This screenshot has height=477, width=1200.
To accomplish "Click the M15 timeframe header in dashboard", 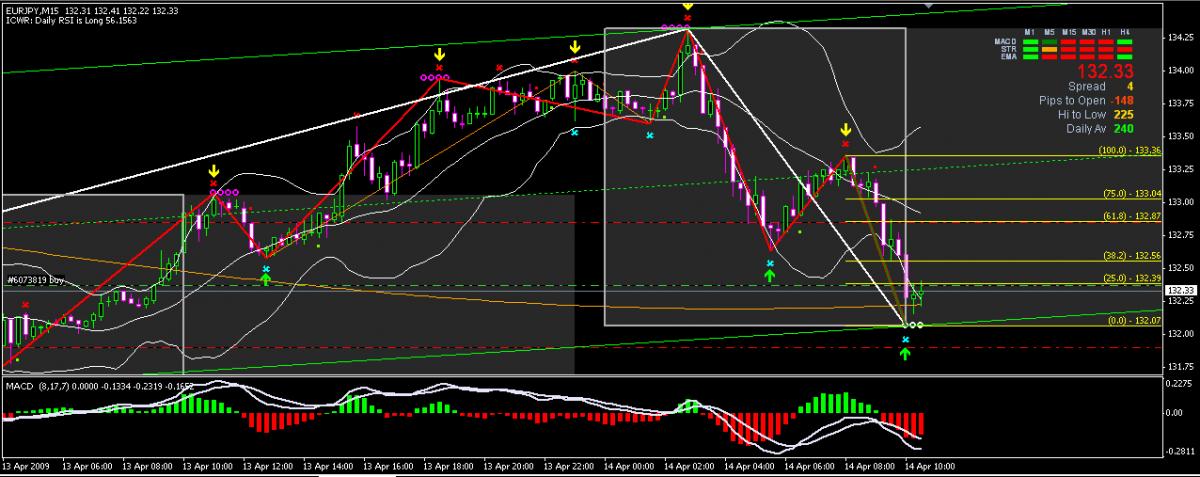I will (1068, 32).
